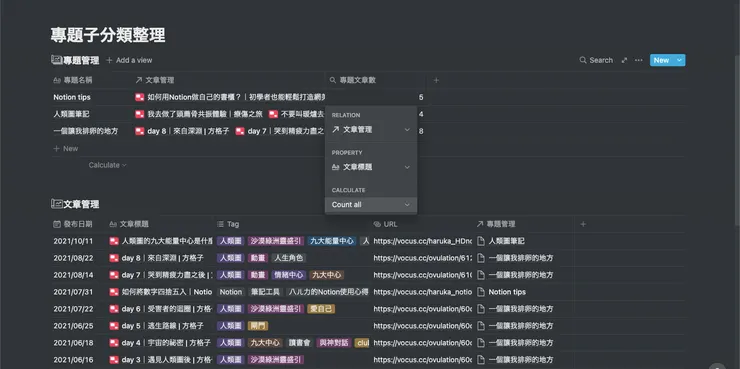Open the Count all calculate dropdown
Image resolution: width=740 pixels, height=369 pixels.
(x=371, y=205)
